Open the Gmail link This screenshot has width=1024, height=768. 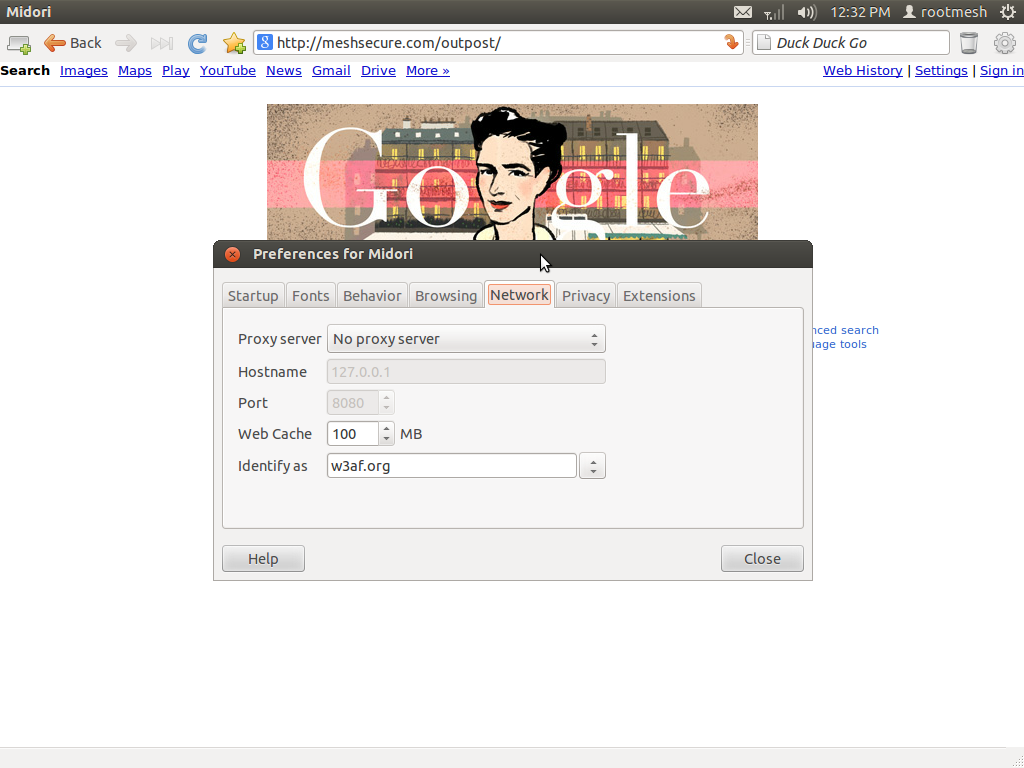pyautogui.click(x=331, y=71)
